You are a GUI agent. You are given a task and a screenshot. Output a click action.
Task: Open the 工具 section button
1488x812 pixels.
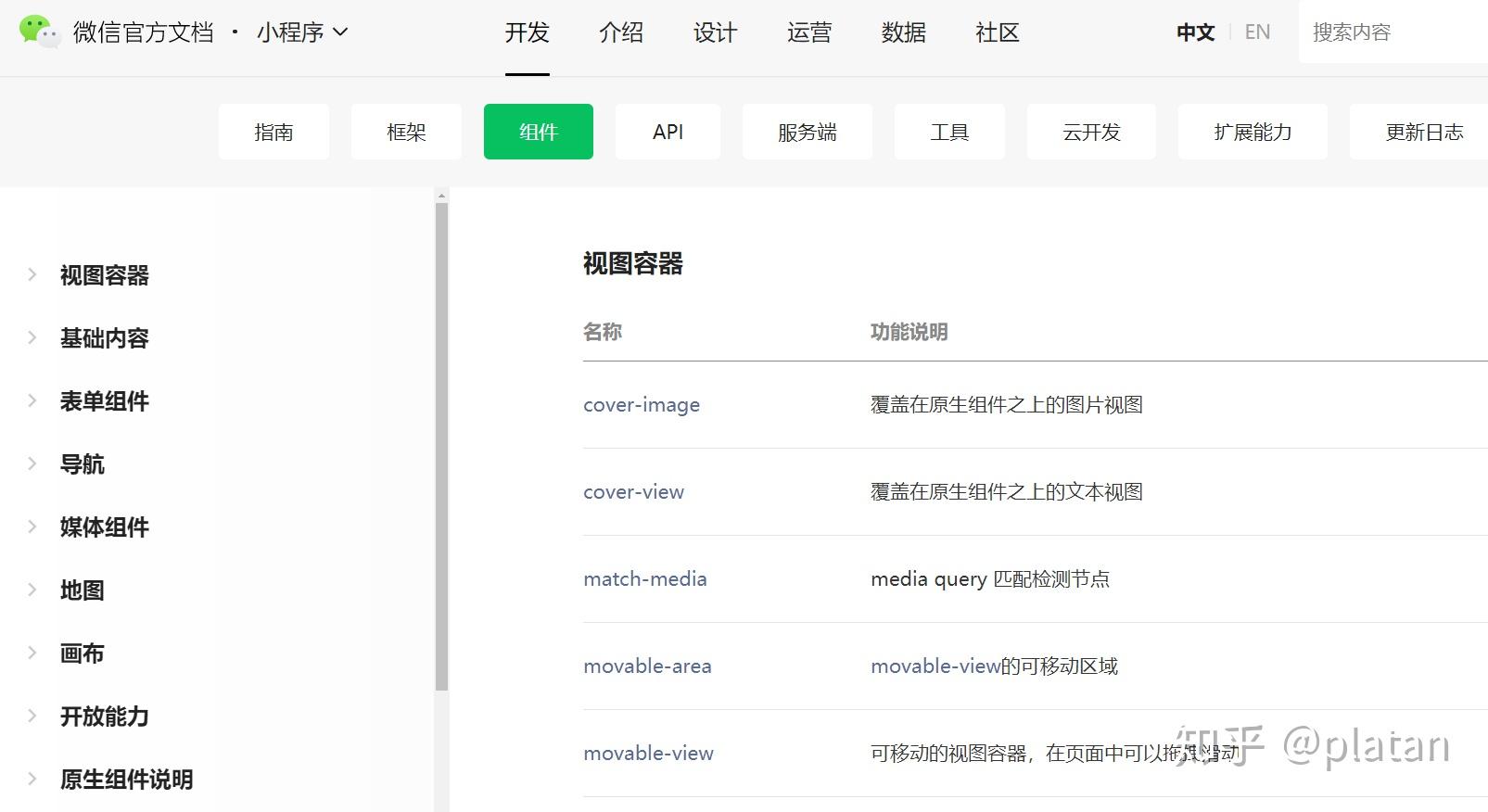(x=949, y=132)
